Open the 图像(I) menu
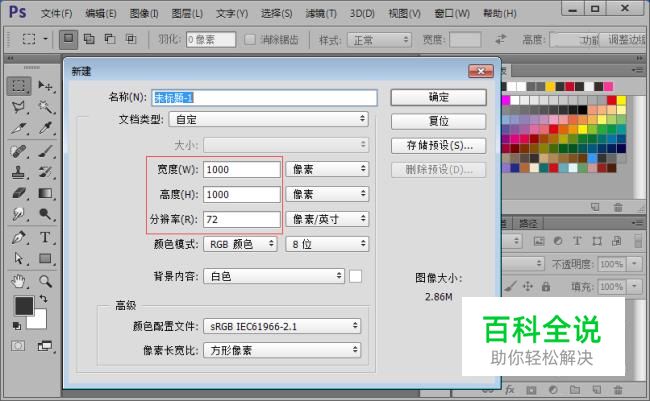Image resolution: width=650 pixels, height=401 pixels. (144, 14)
